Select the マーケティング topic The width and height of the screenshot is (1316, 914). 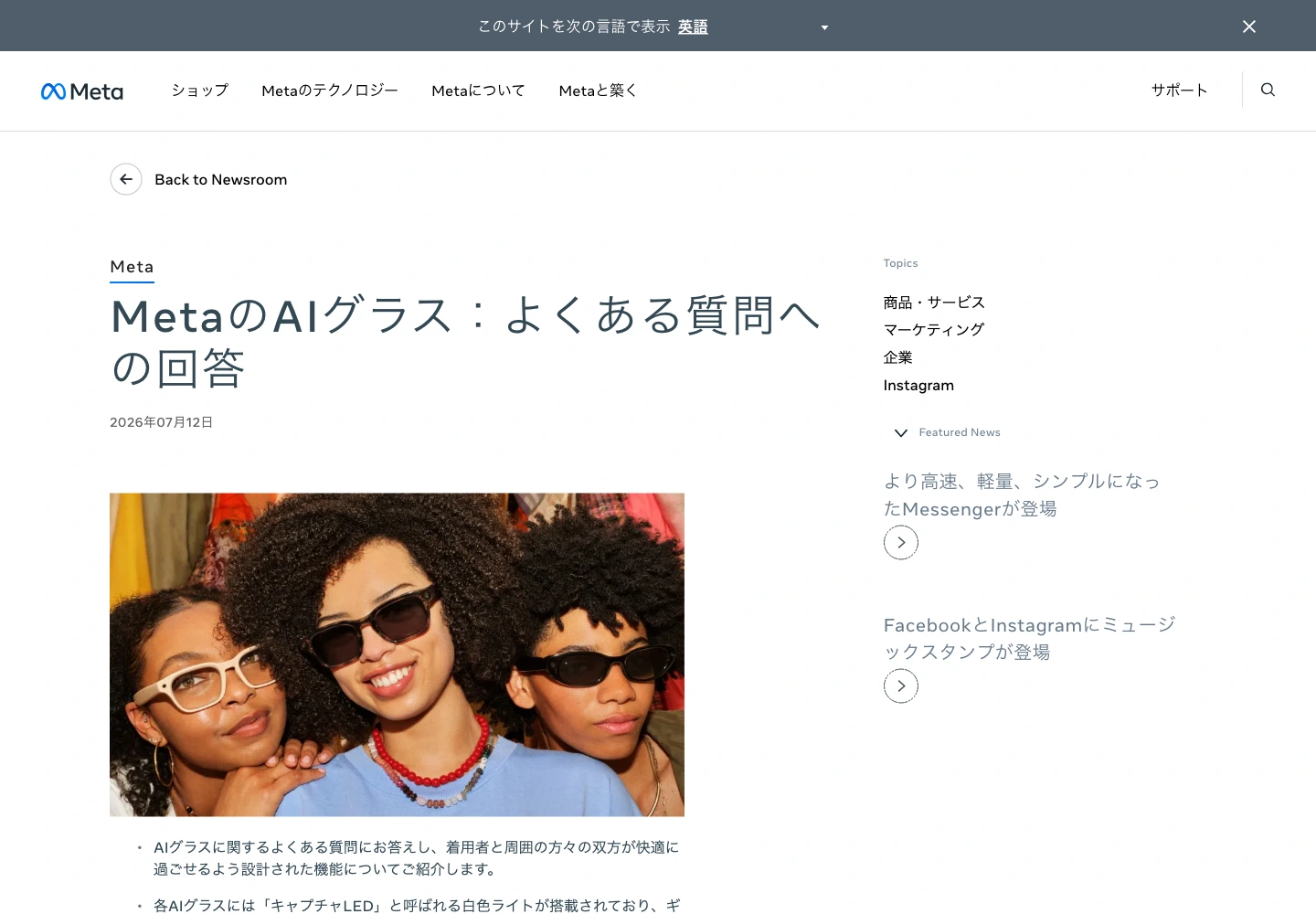click(x=933, y=330)
